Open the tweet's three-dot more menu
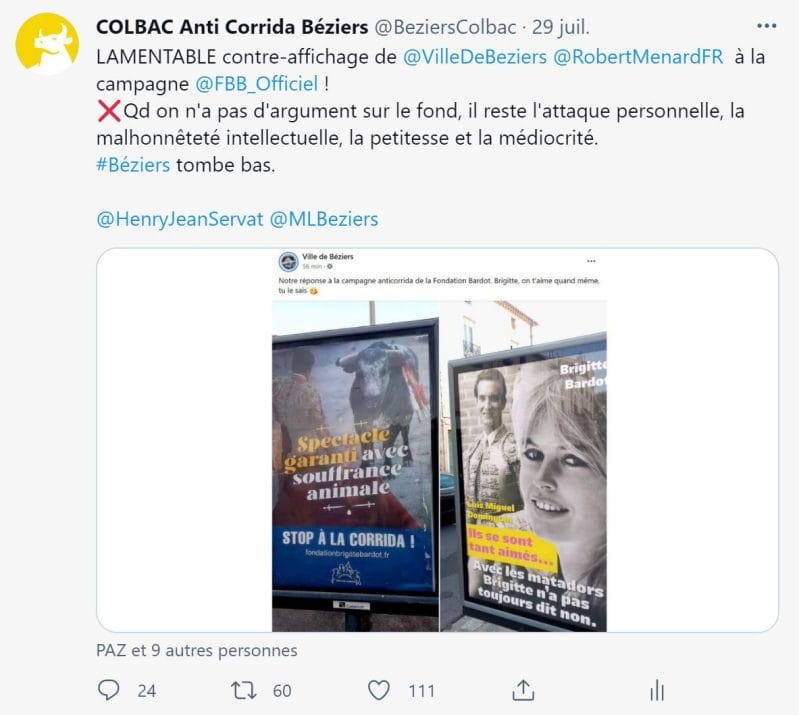The image size is (799, 715). [x=766, y=26]
